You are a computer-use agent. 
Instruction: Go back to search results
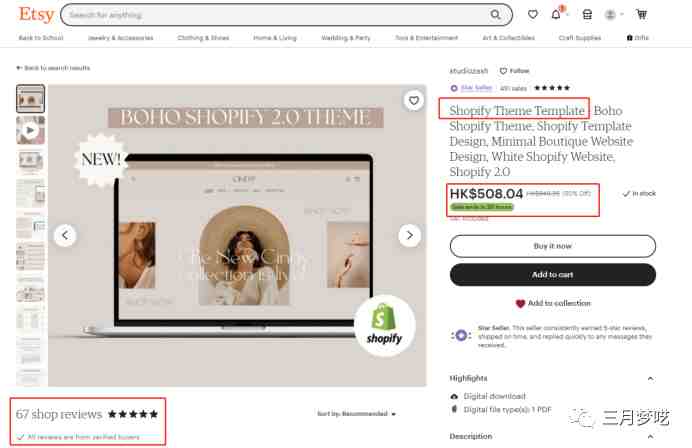click(x=53, y=68)
